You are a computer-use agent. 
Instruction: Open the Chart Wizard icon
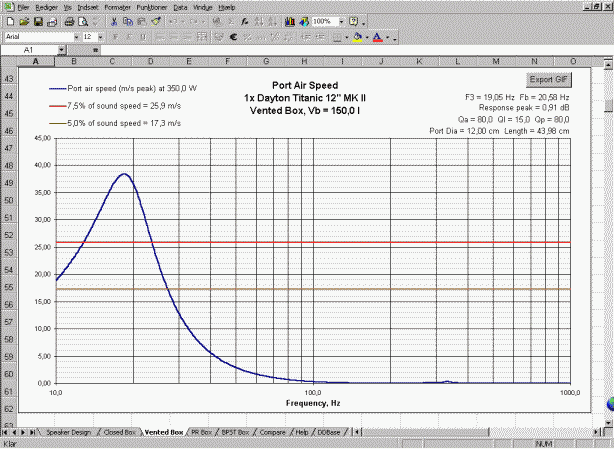tap(289, 21)
